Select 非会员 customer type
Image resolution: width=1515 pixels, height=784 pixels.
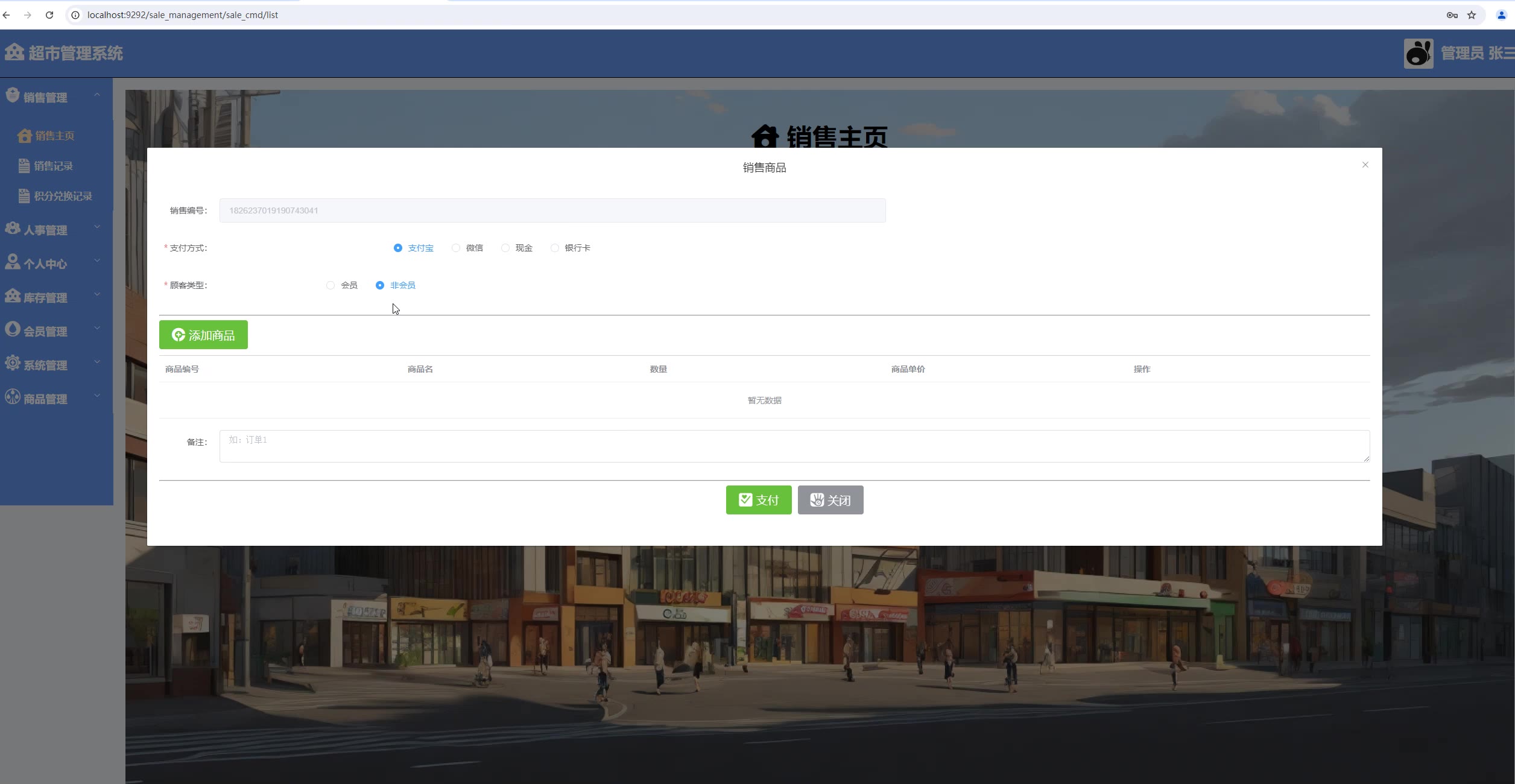[380, 285]
